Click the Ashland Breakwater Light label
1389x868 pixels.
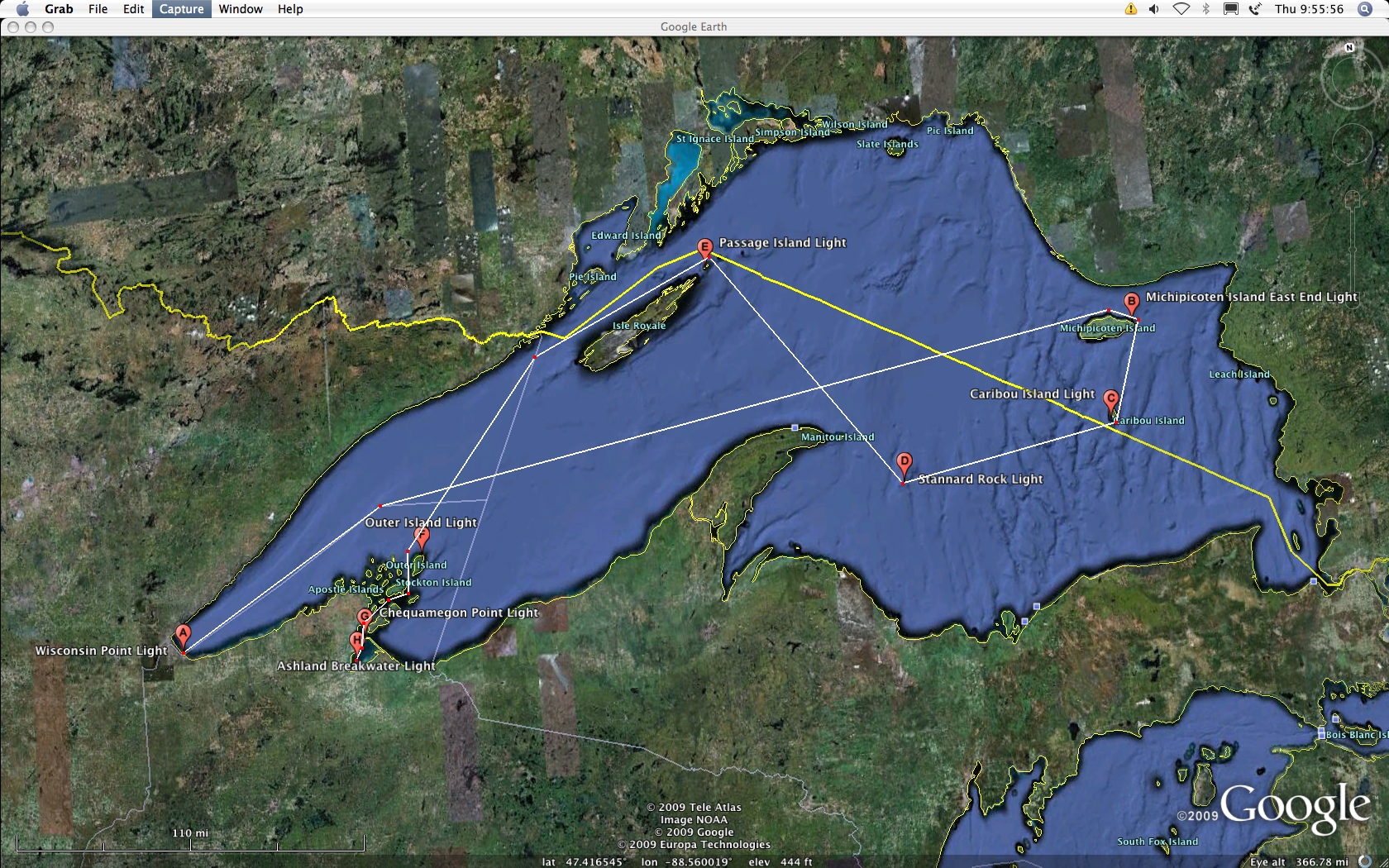(x=356, y=666)
